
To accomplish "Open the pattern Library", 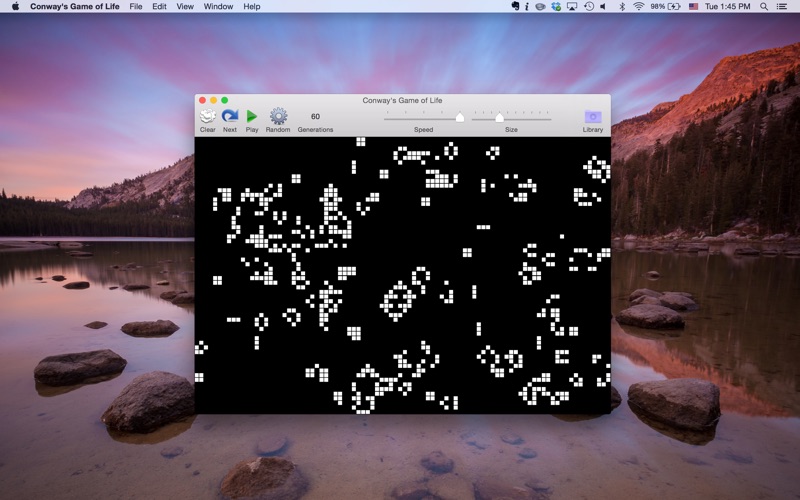I will pos(593,120).
